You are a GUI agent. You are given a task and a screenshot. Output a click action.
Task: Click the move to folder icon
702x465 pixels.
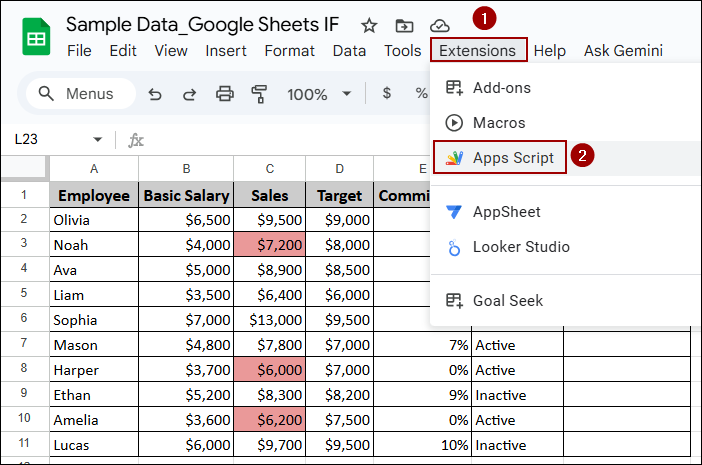404,26
